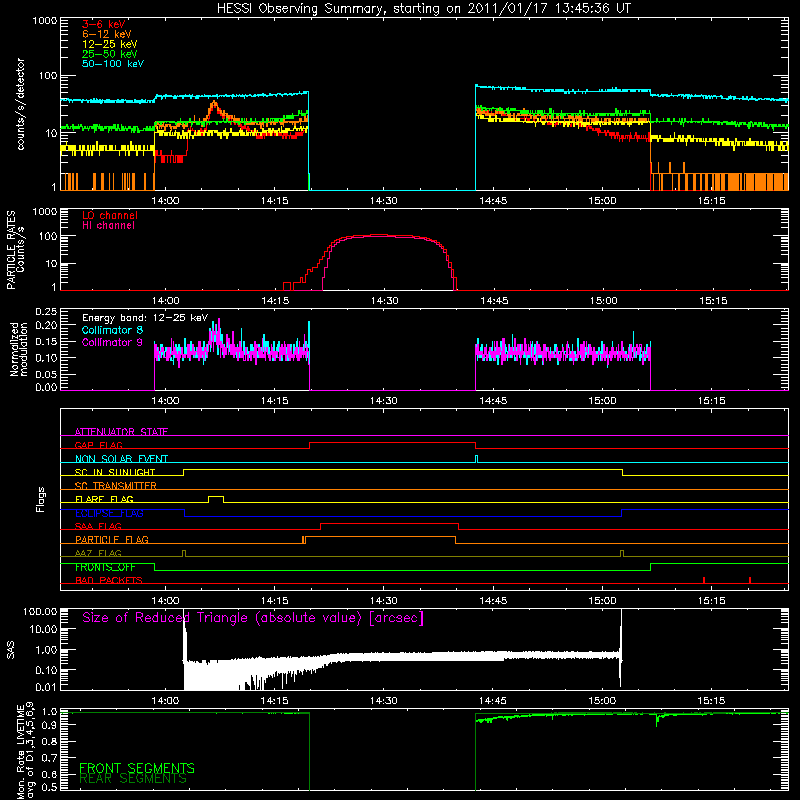The width and height of the screenshot is (800, 800).
Task: Click the FLARE_FLAG label
Action: coord(104,499)
